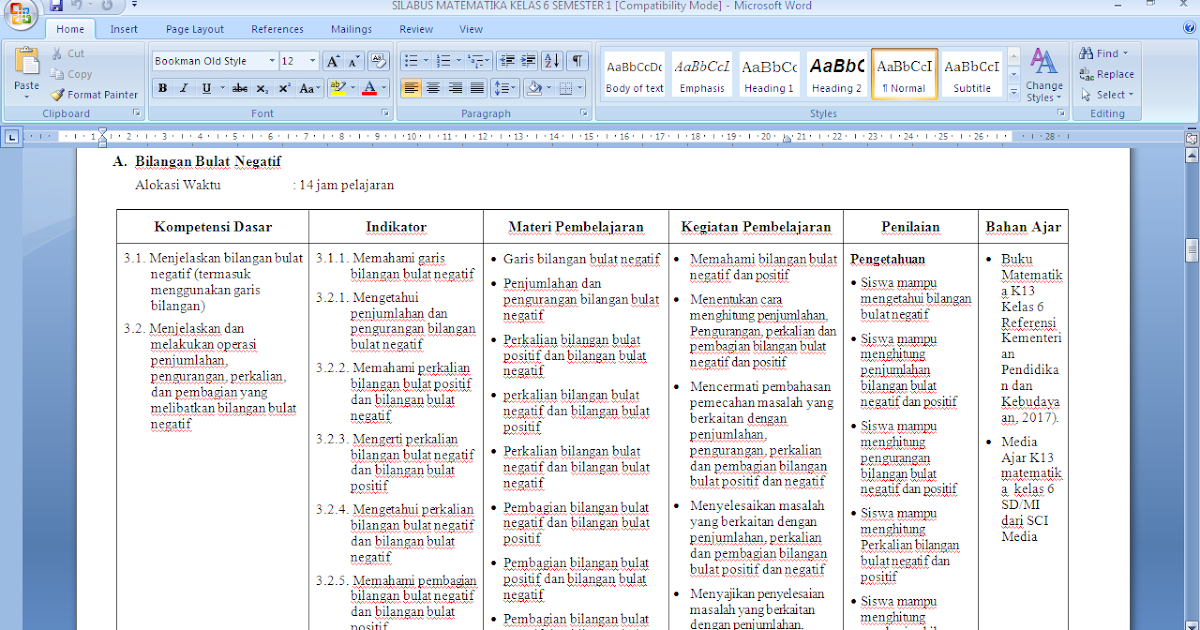Select the Heading 1 style in the gallery

(769, 73)
